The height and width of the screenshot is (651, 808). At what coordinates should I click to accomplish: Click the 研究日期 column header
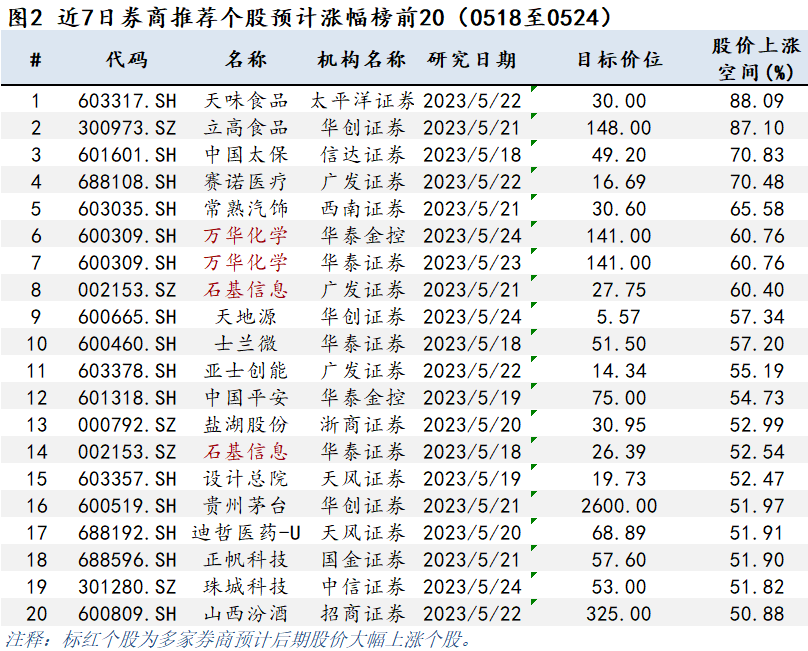tap(472, 59)
